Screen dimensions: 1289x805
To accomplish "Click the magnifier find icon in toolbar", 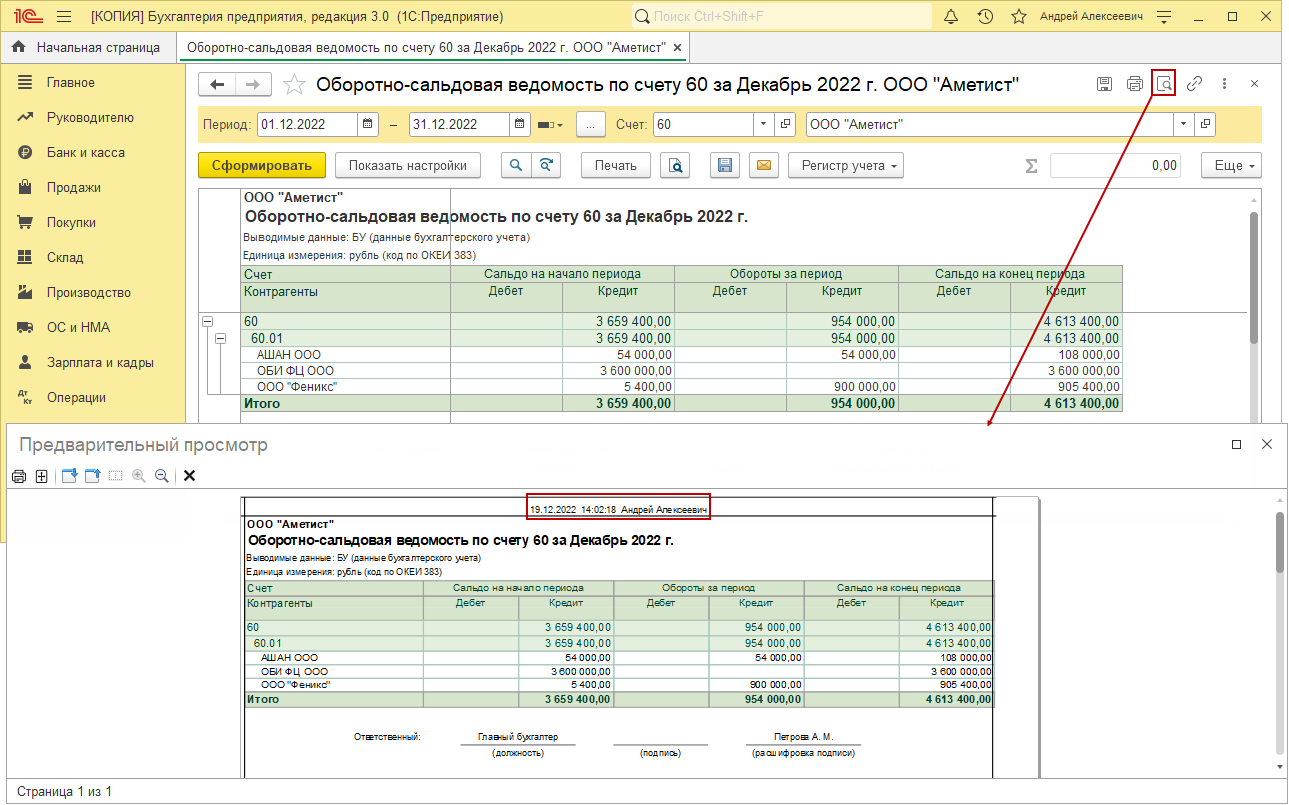I will pyautogui.click(x=516, y=166).
